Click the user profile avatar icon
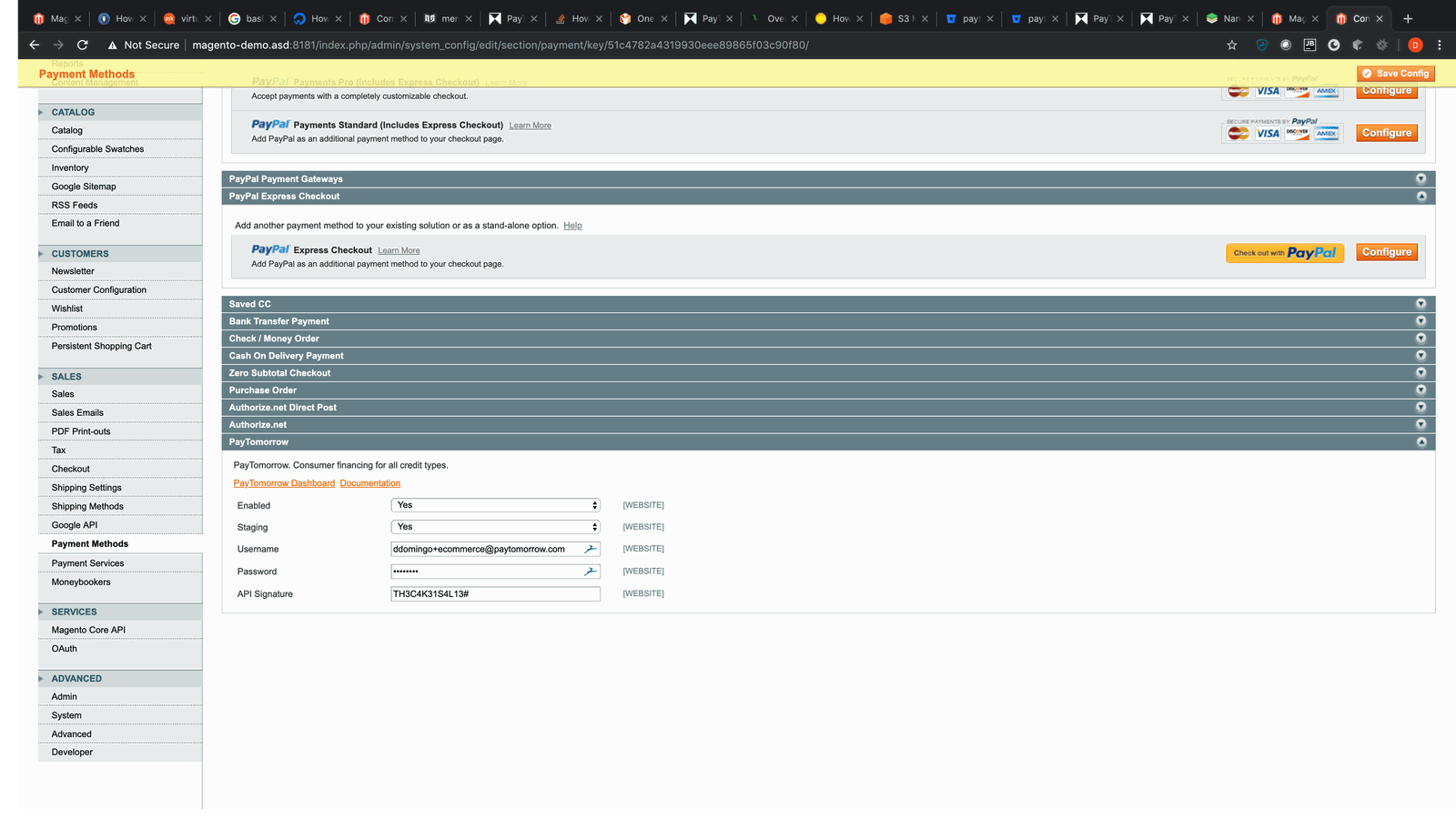The image size is (1456, 830). pos(1415,45)
